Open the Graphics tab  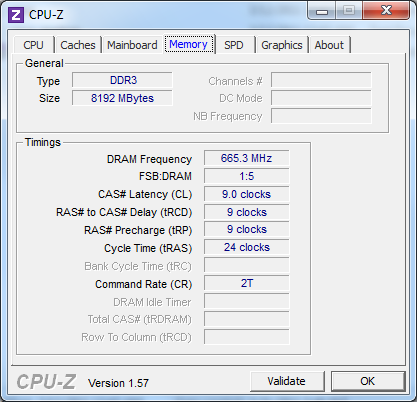coord(282,45)
